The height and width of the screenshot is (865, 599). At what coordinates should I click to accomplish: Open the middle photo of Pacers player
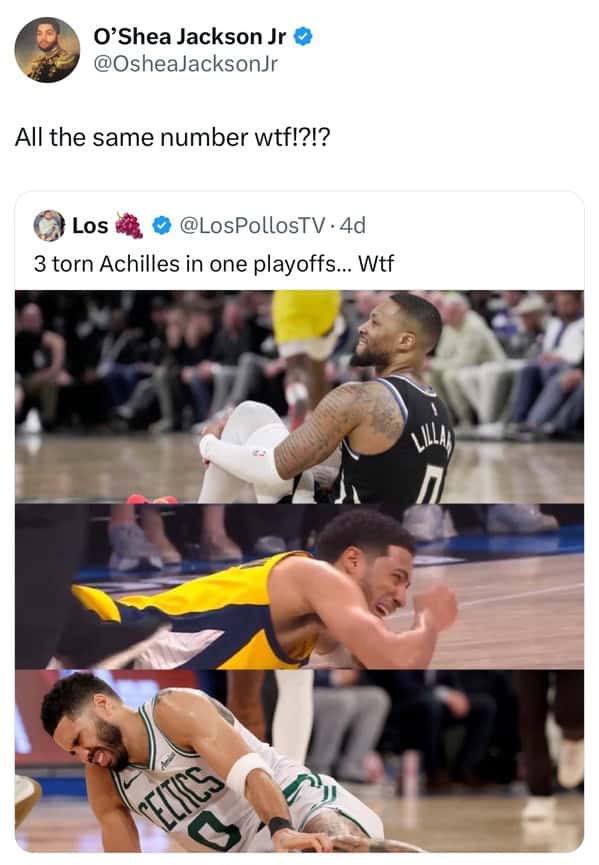(x=300, y=586)
